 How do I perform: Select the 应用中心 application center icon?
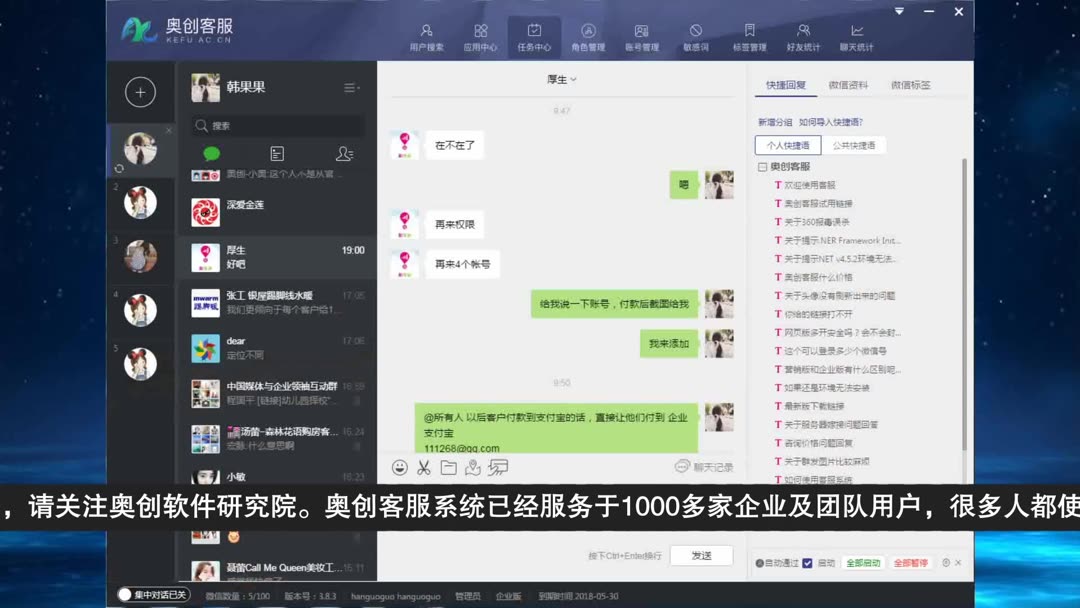click(481, 33)
